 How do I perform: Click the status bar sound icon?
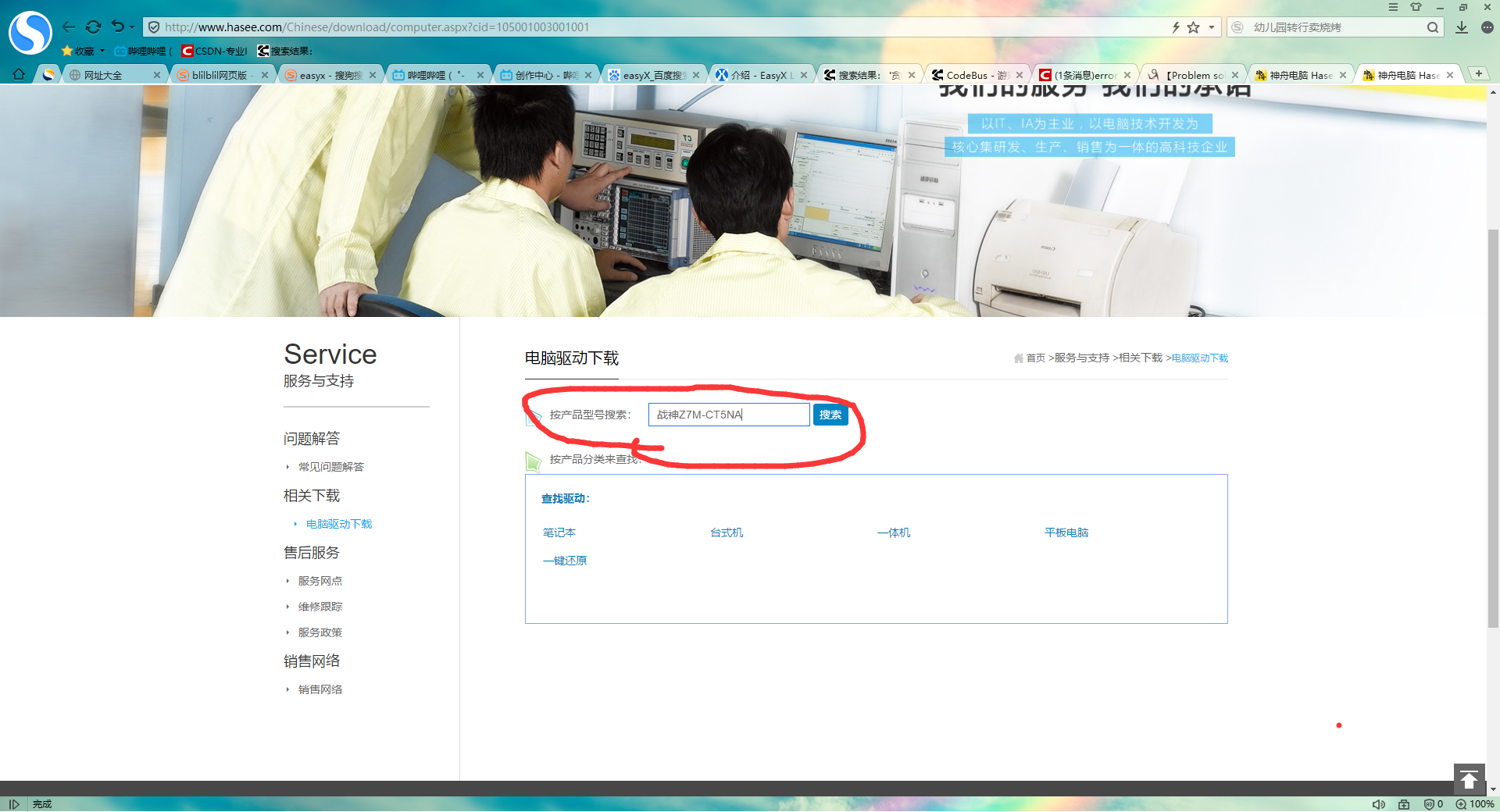[1379, 804]
